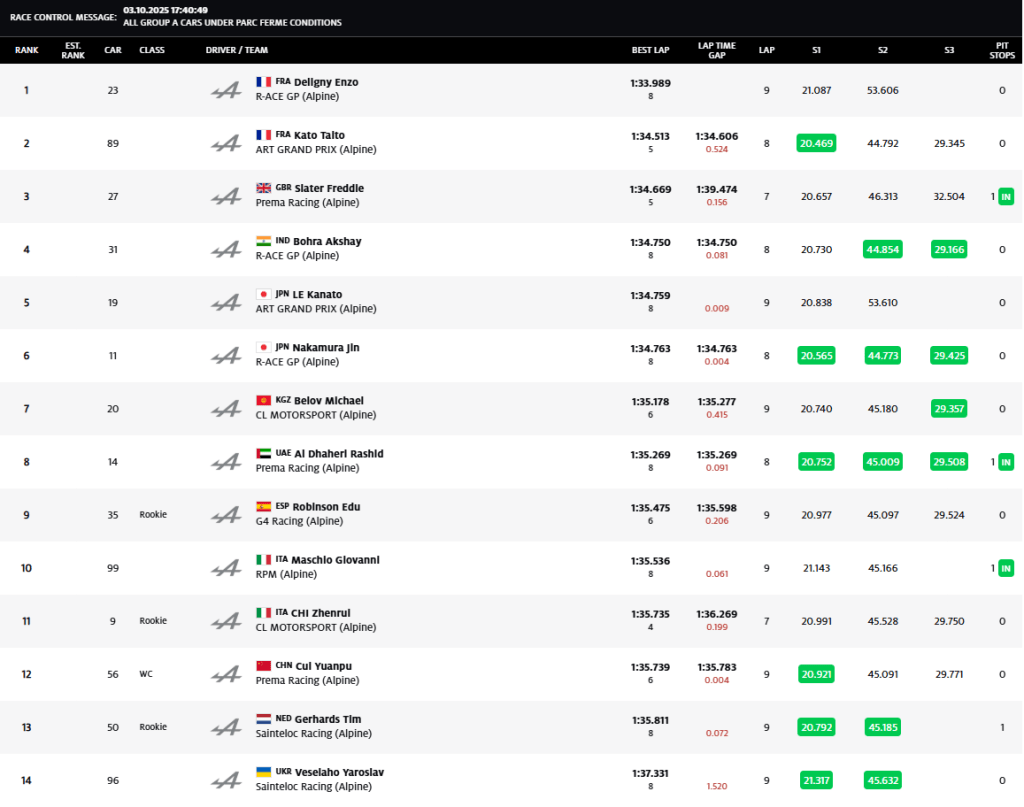
Task: Click green S1 time 20.469 for Kato Taito
Action: pos(816,143)
